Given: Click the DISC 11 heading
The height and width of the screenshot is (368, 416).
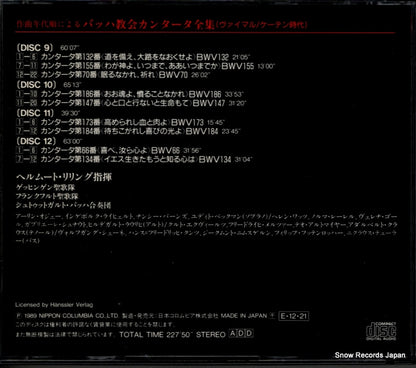Looking at the screenshot, I should tap(35, 113).
